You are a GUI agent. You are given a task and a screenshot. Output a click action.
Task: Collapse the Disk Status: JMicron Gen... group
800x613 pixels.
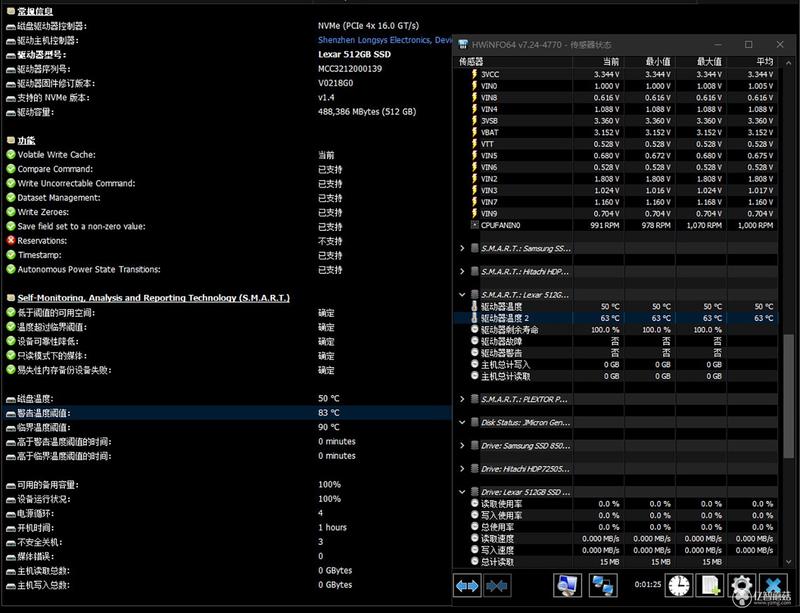[x=462, y=423]
